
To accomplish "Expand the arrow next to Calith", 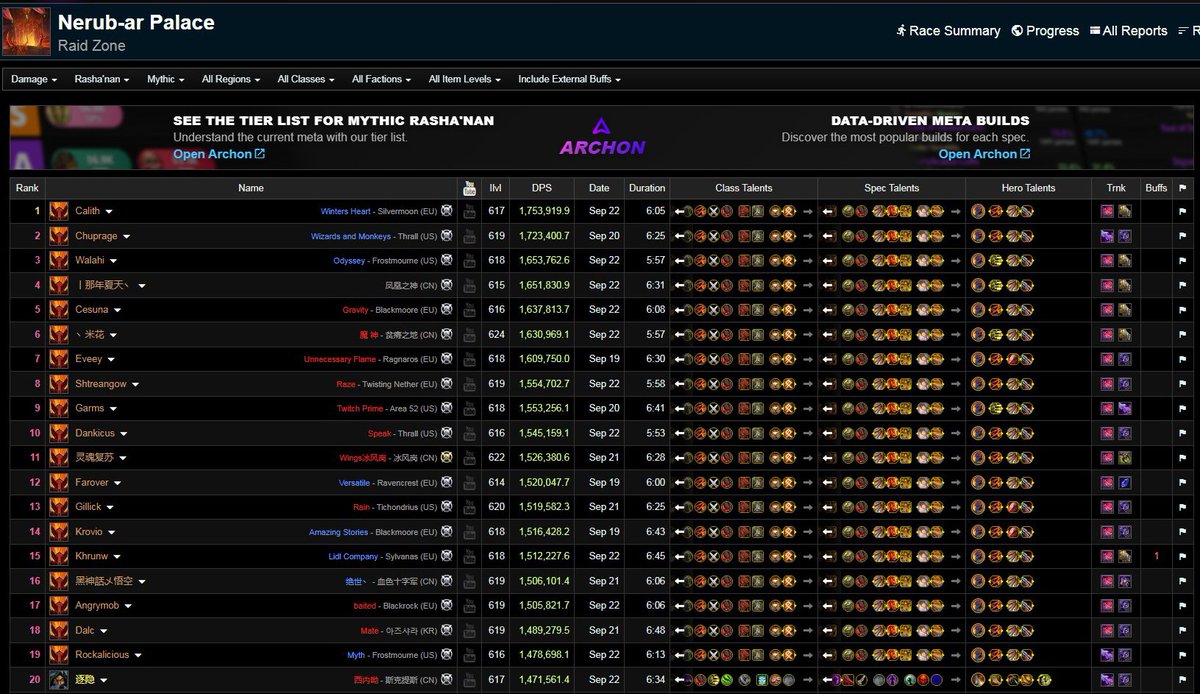I will pos(109,212).
